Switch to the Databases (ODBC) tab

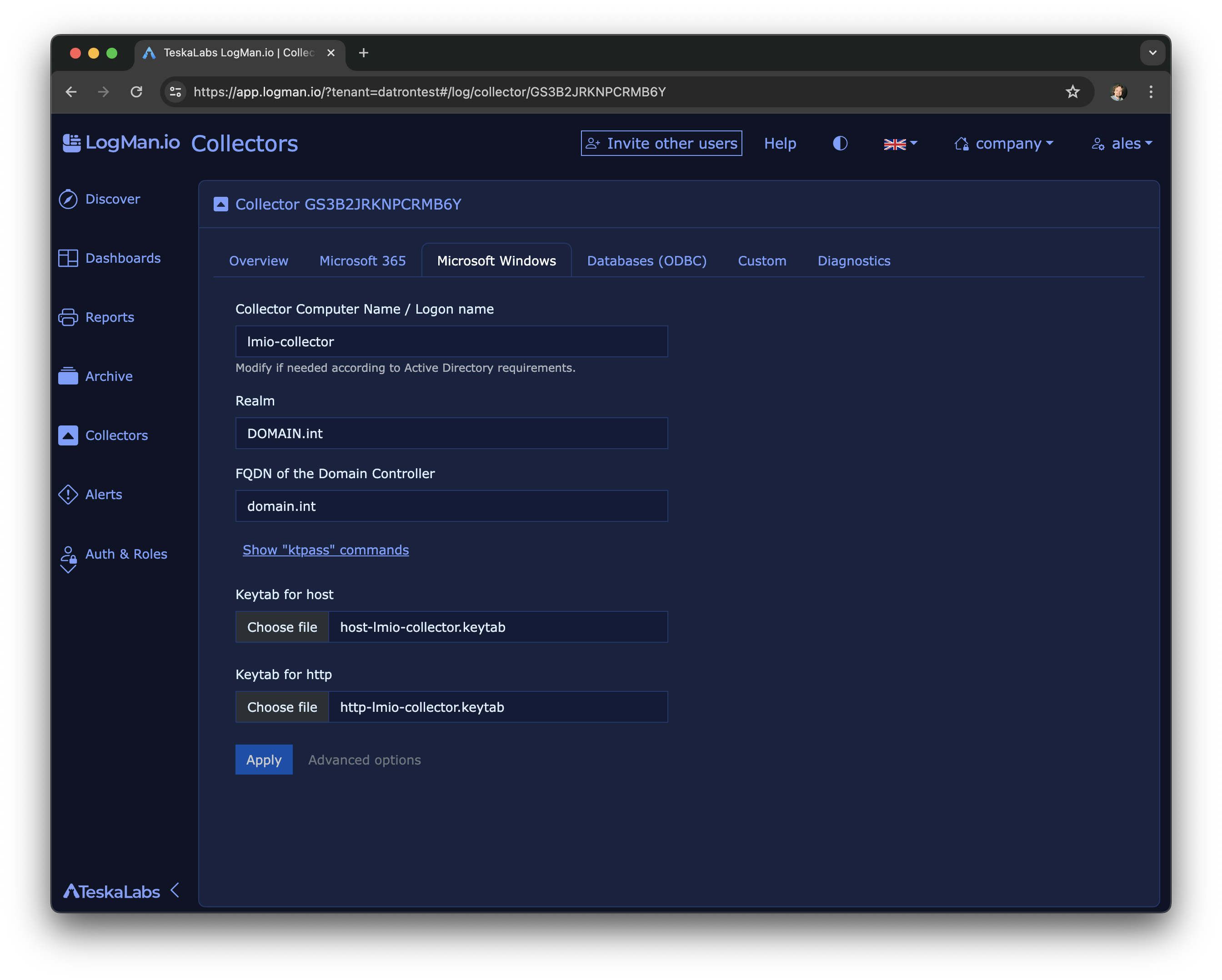click(647, 261)
